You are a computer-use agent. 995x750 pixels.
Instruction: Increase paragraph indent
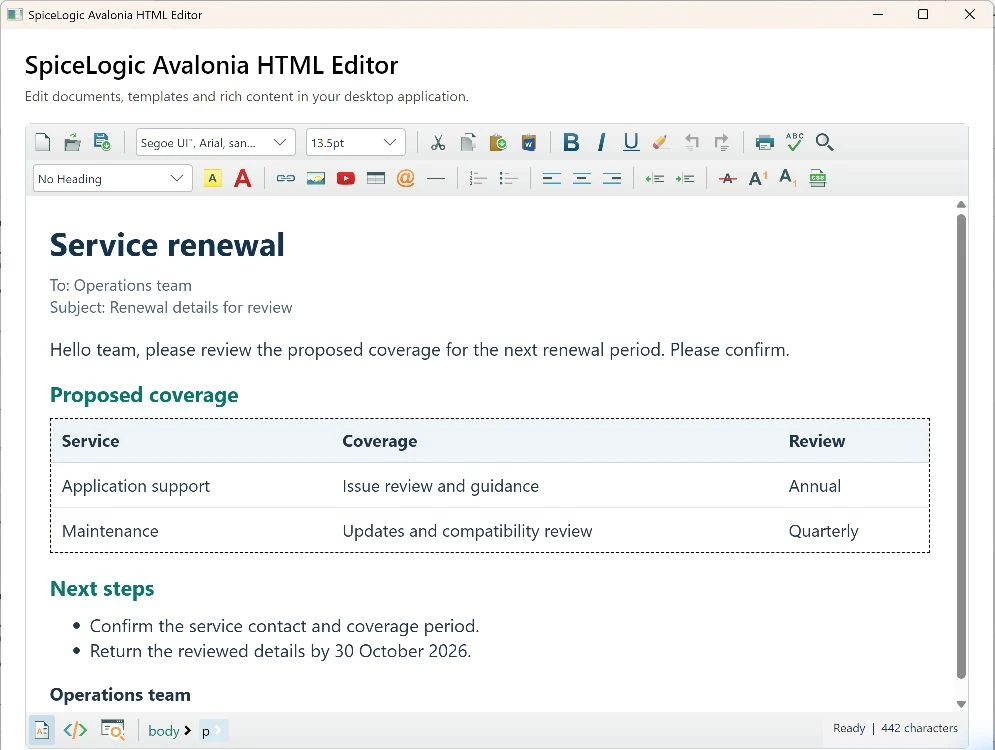coord(685,178)
